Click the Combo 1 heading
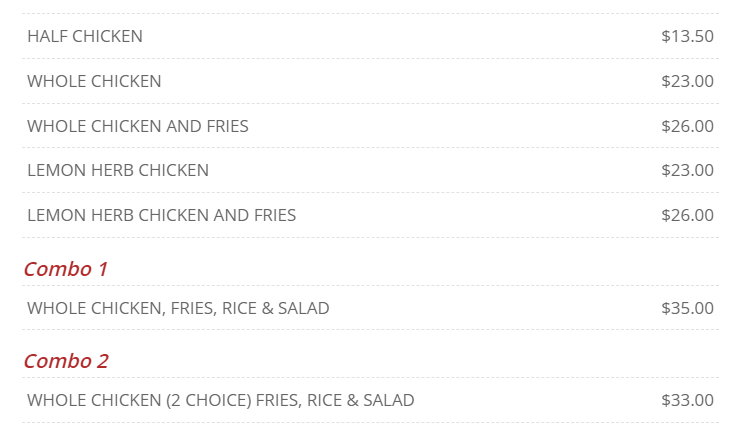The width and height of the screenshot is (750, 438). [x=65, y=269]
